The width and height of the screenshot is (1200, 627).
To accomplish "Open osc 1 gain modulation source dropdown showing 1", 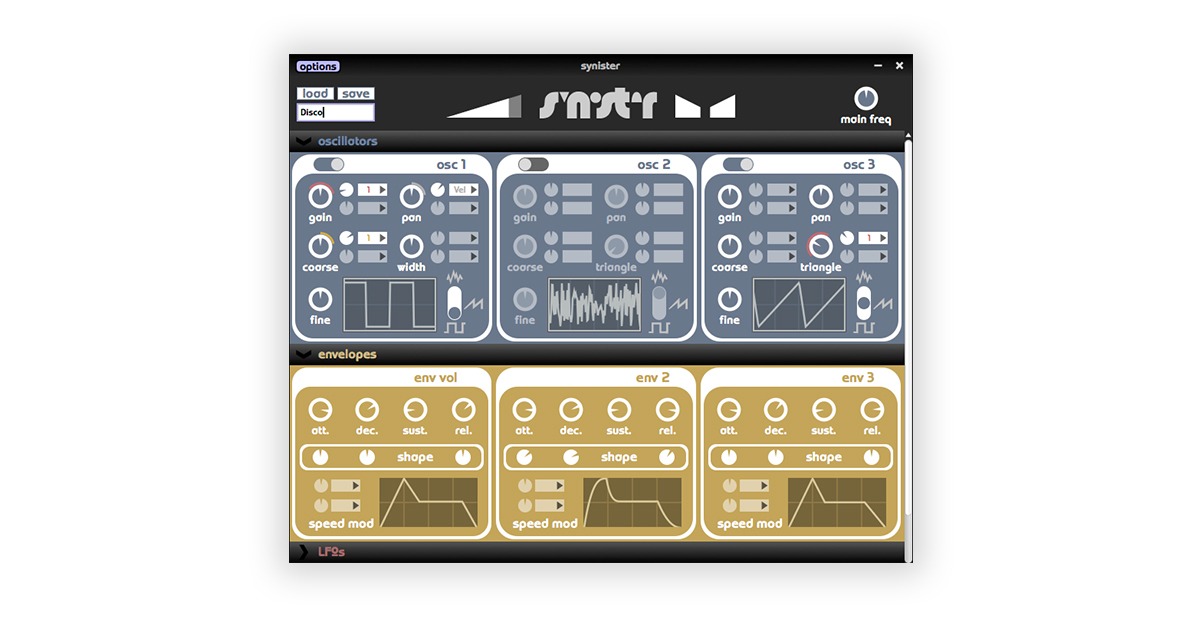I will point(373,189).
